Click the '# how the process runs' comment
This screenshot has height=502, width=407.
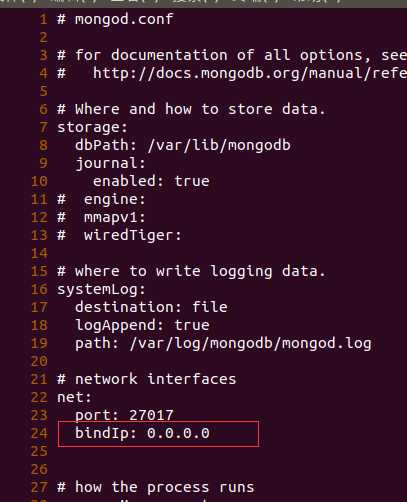pyautogui.click(x=156, y=487)
